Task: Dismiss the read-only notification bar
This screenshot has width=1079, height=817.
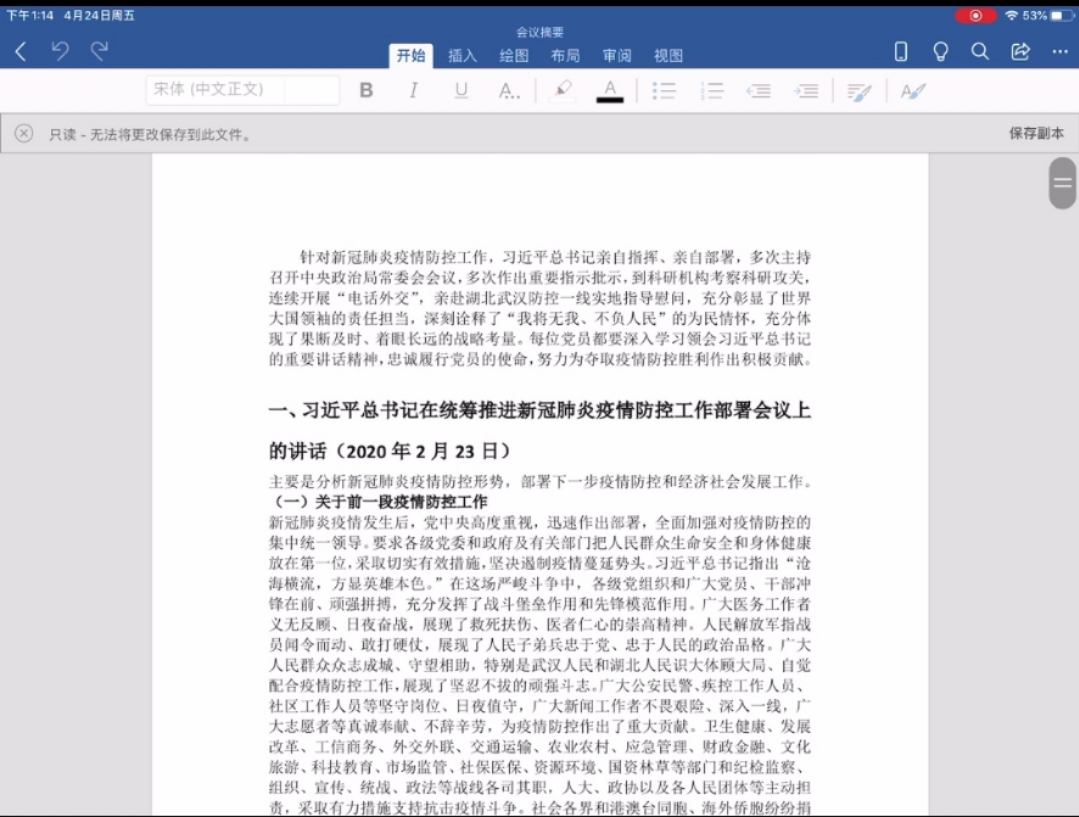Action: coord(24,134)
